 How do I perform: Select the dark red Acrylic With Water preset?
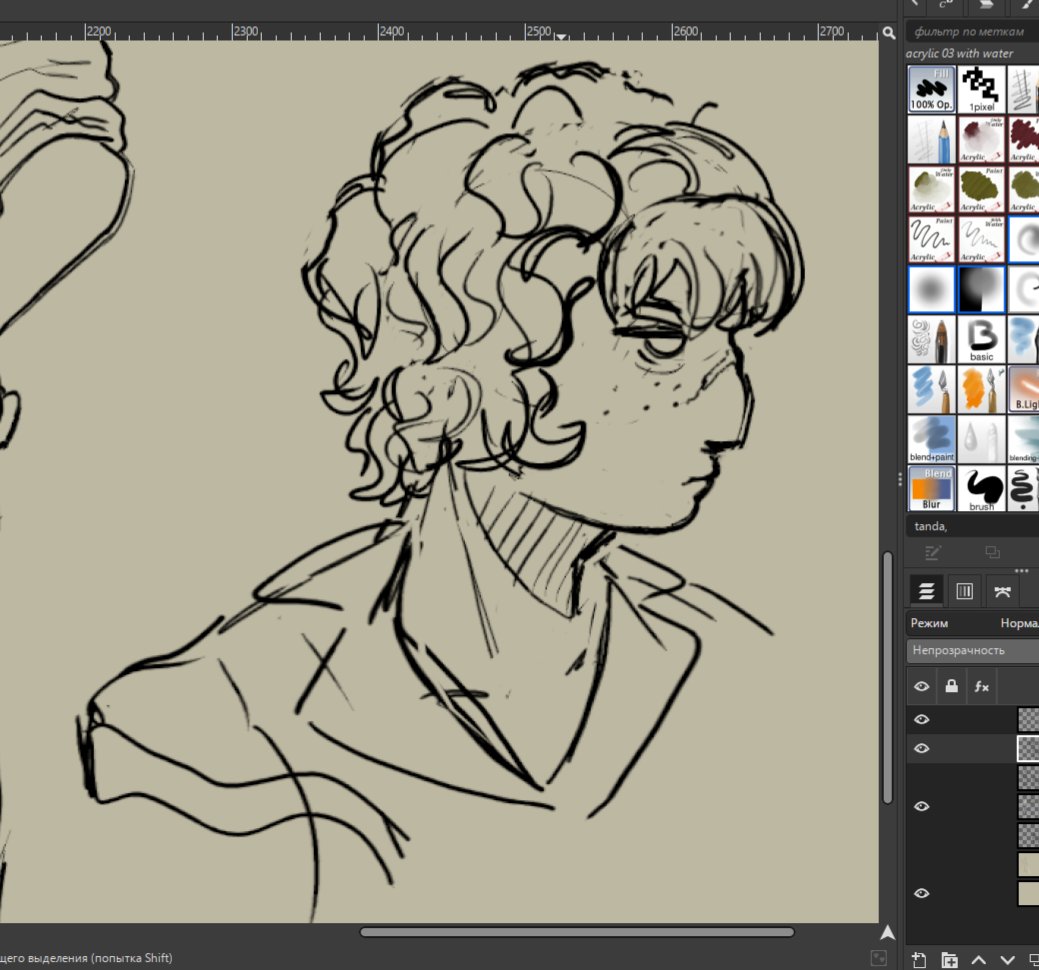pos(981,140)
